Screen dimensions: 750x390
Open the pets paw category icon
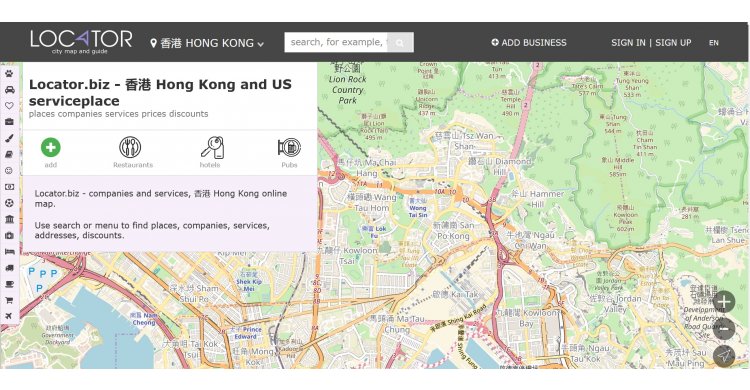(9, 74)
